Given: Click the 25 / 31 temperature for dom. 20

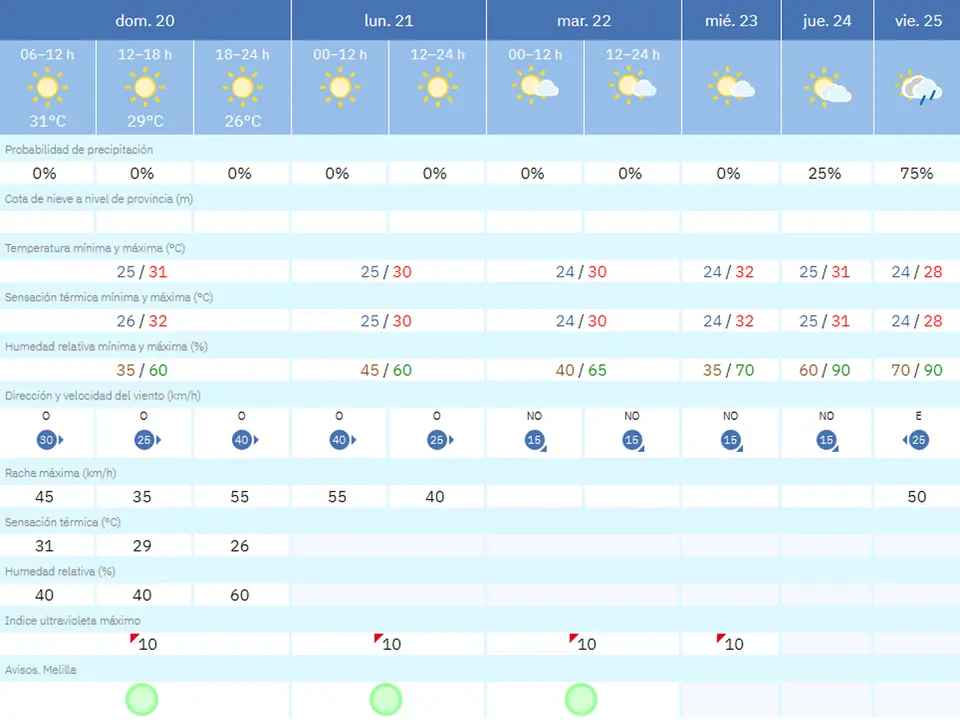Looking at the screenshot, I should click(142, 272).
